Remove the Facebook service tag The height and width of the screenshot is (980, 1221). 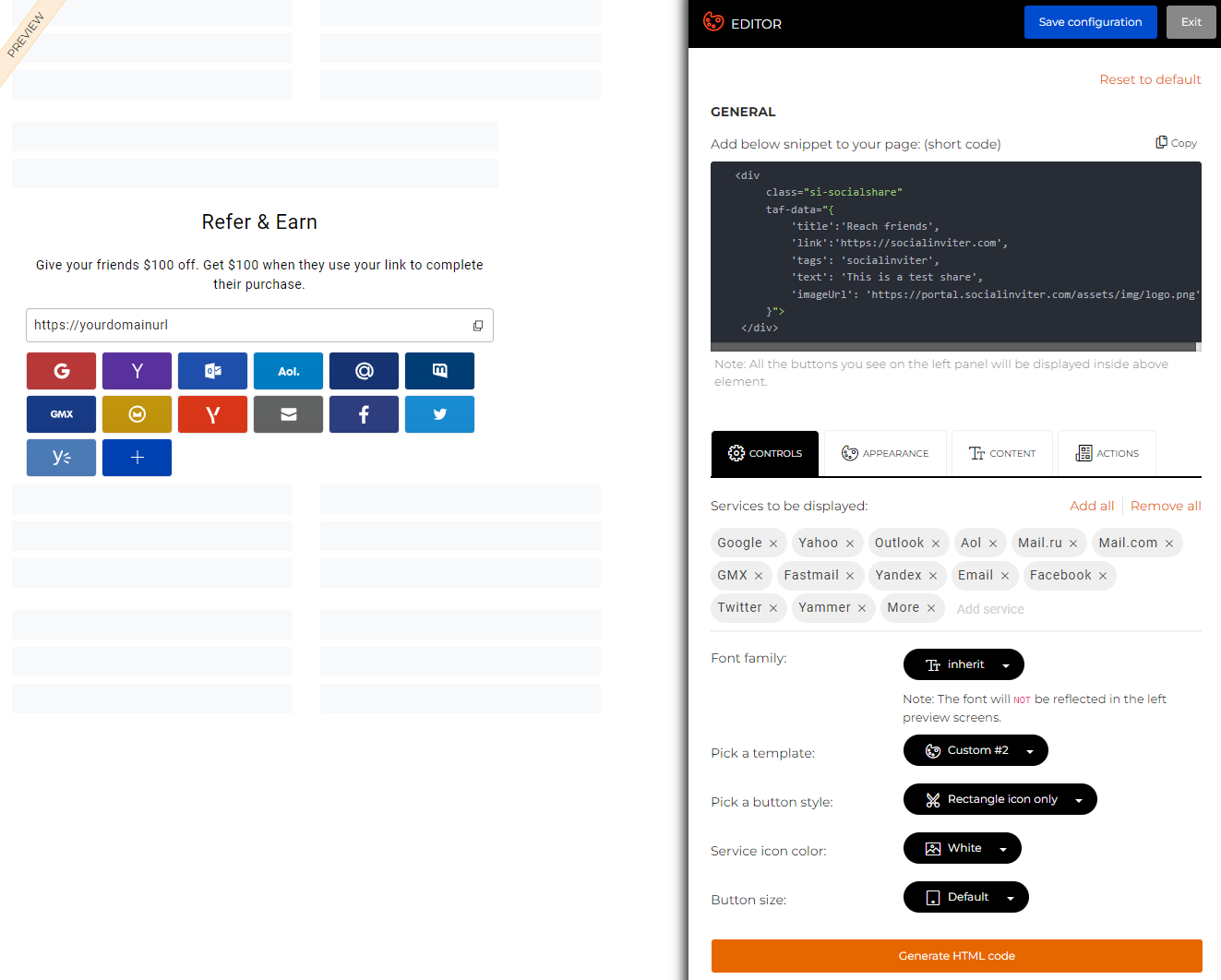tap(1103, 576)
